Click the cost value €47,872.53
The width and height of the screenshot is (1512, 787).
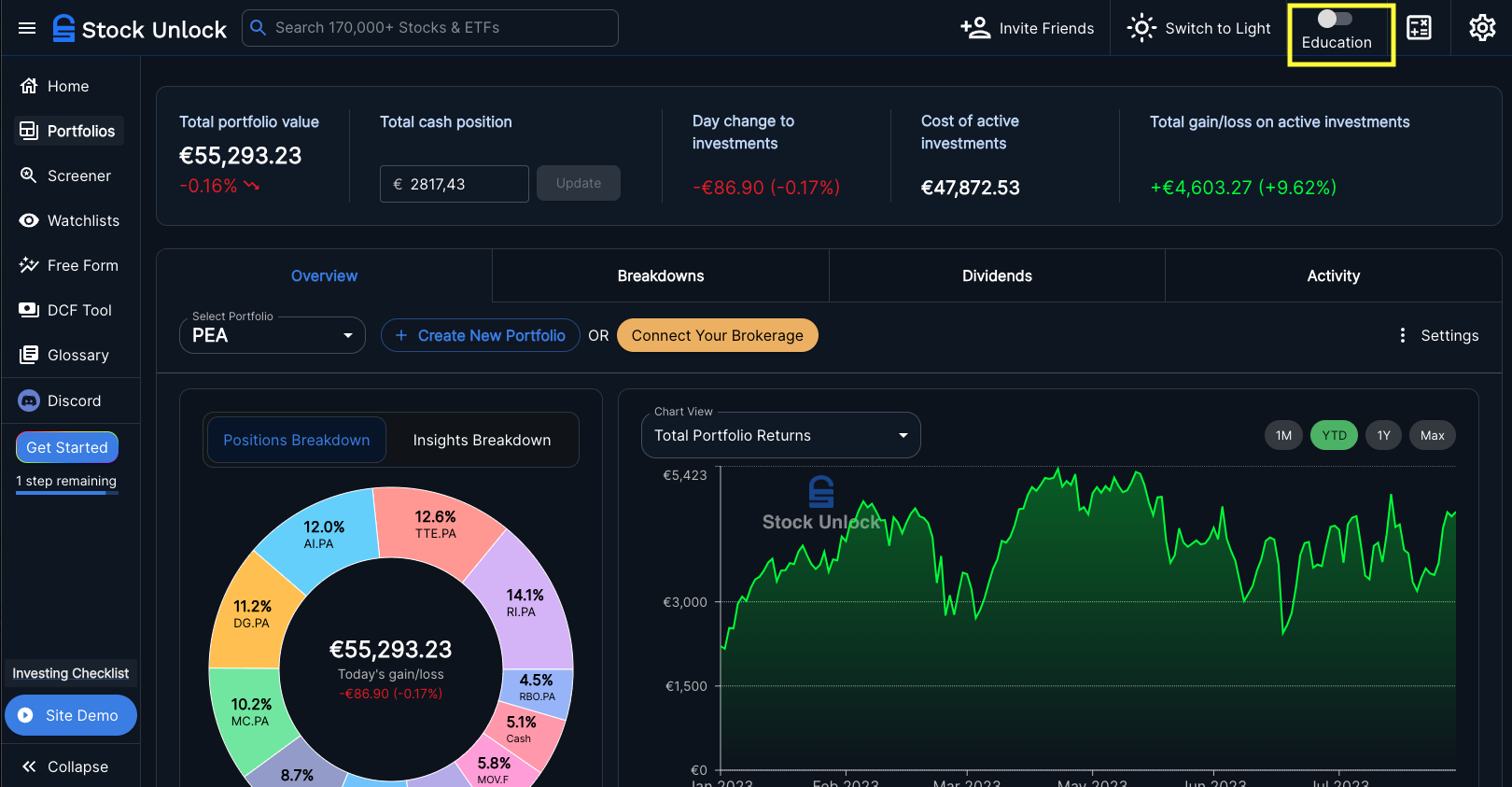[971, 188]
